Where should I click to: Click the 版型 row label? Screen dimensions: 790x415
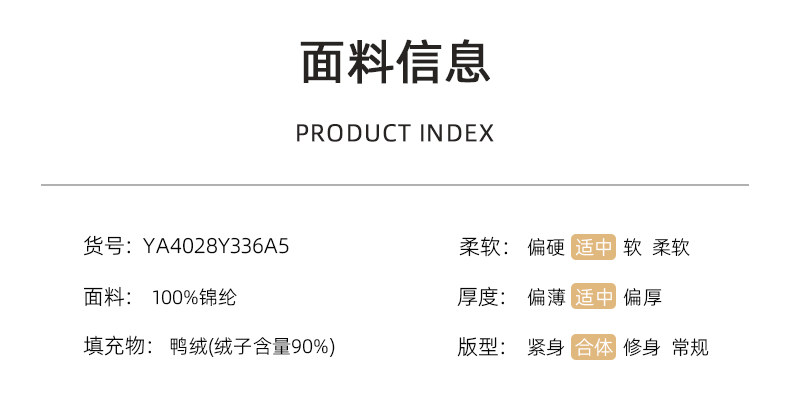pos(479,347)
